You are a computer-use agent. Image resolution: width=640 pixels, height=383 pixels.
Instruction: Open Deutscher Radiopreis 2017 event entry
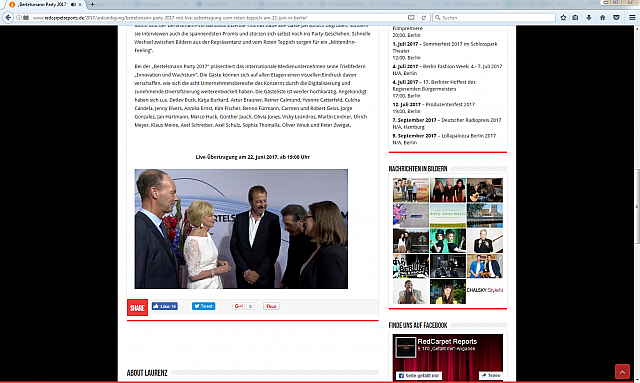[447, 120]
